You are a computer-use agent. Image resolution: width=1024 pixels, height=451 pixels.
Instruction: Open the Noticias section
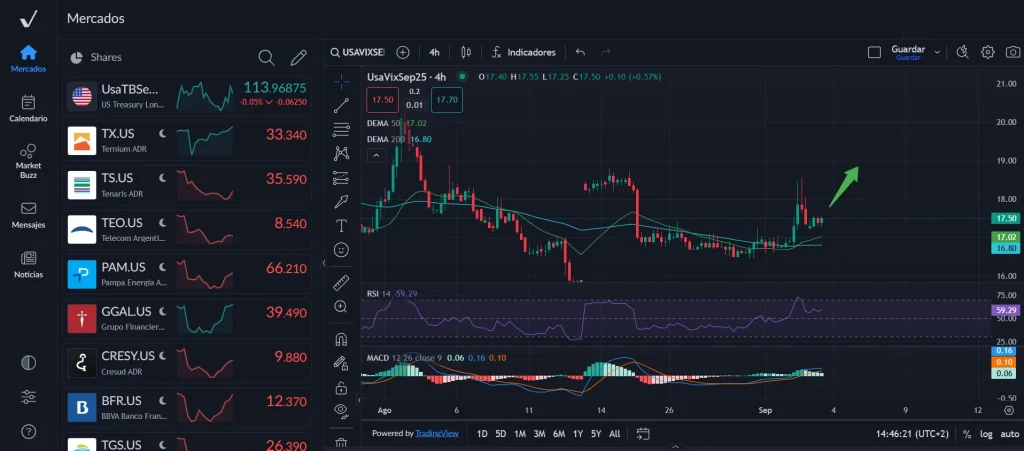tap(28, 265)
